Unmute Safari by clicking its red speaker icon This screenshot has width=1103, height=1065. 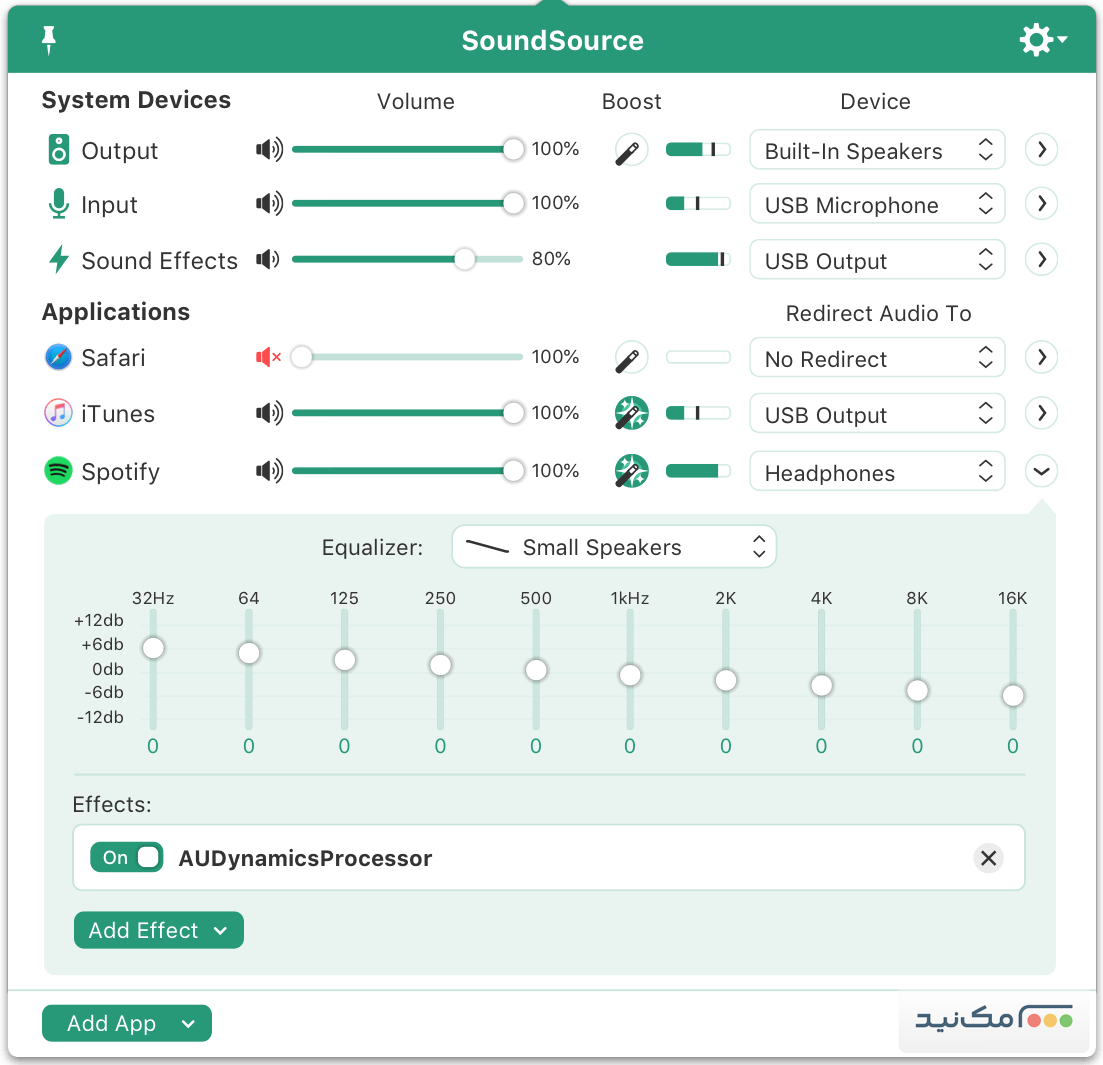pos(267,357)
